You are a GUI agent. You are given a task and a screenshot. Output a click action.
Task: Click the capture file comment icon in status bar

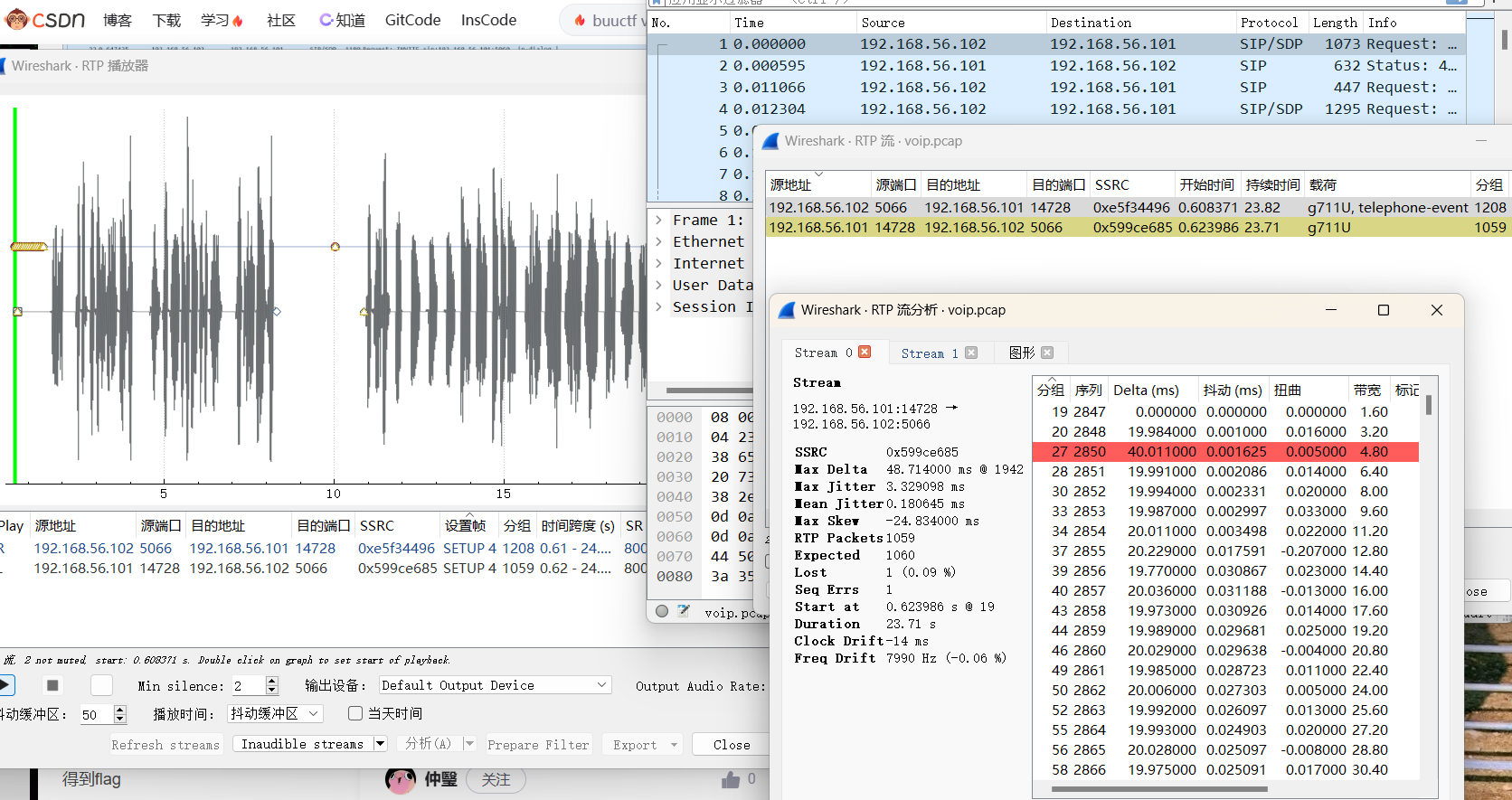[x=684, y=611]
